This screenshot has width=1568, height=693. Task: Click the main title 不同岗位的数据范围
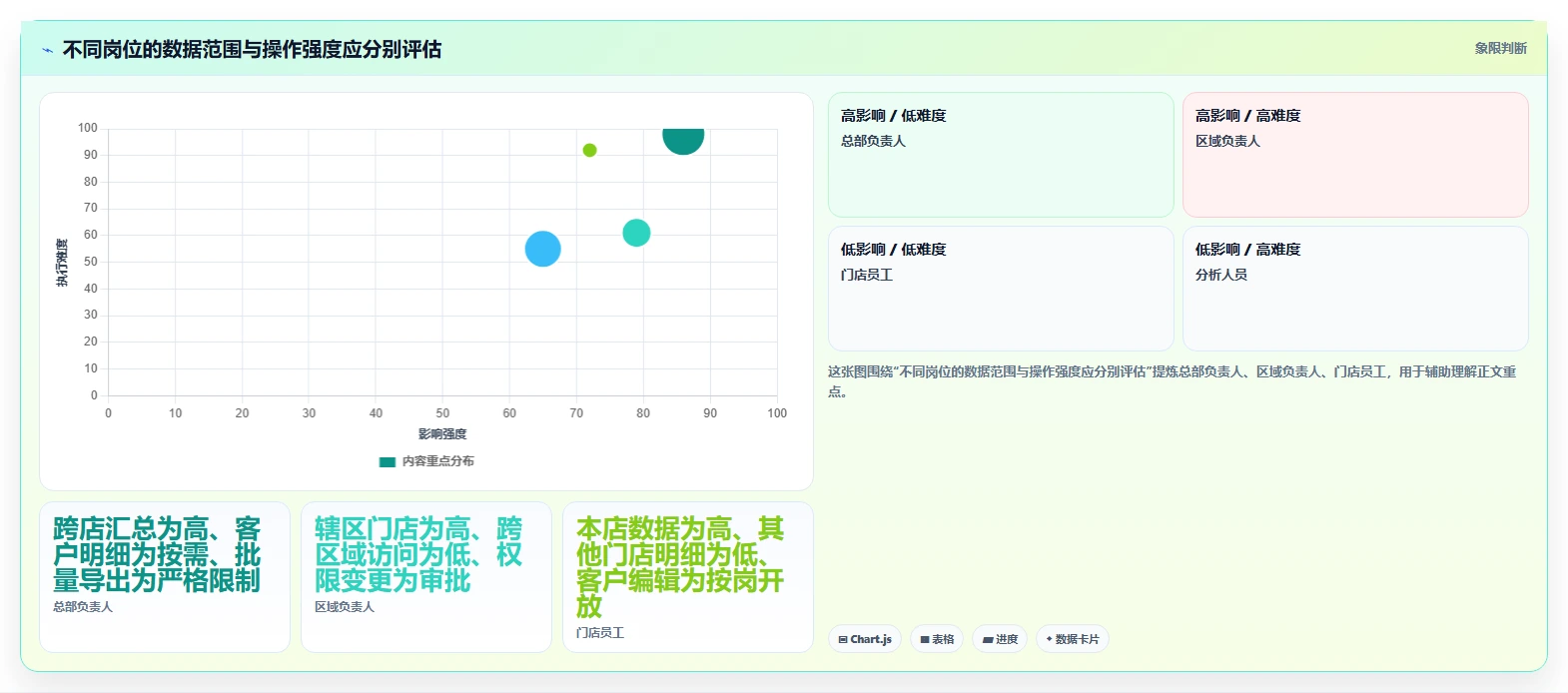click(x=252, y=49)
